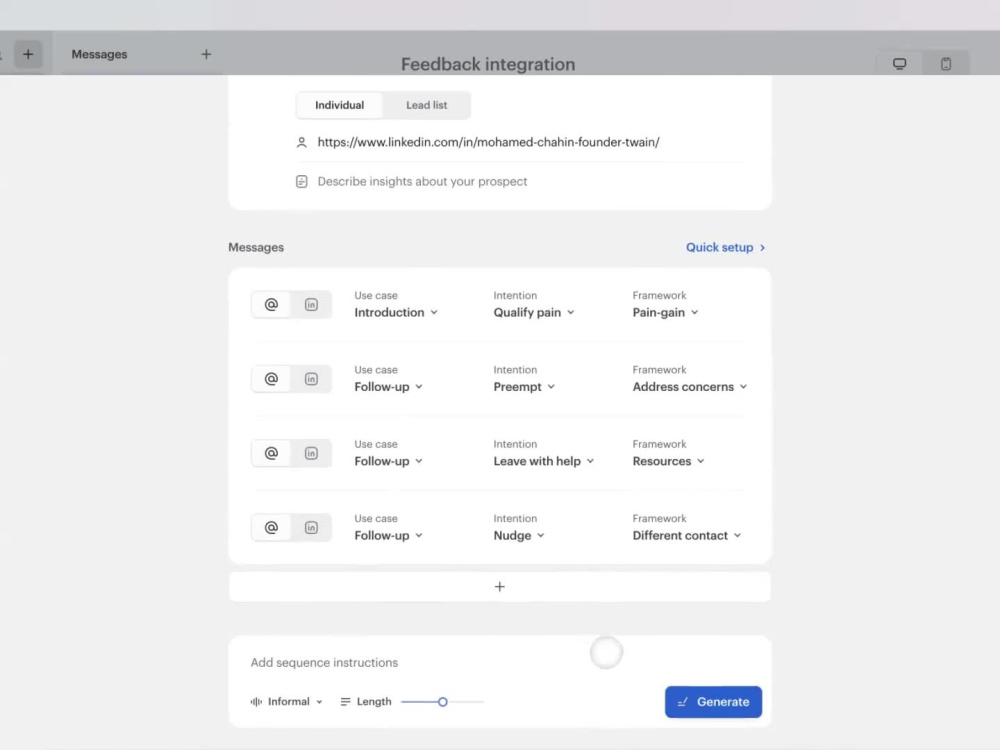Add new tab with plus after Messages

[206, 54]
